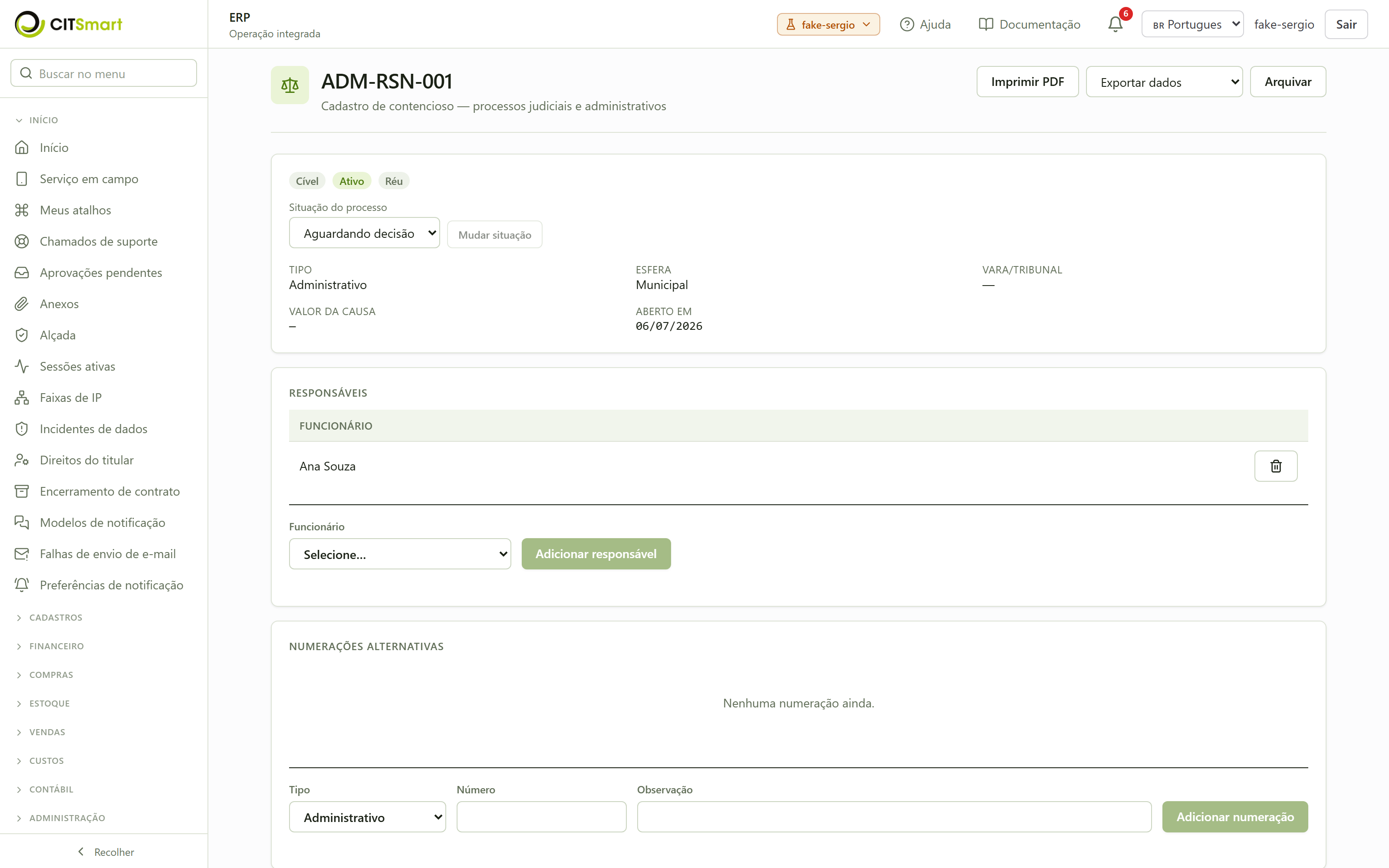Expand the VENDAS menu section
The width and height of the screenshot is (1389, 868).
40,733
